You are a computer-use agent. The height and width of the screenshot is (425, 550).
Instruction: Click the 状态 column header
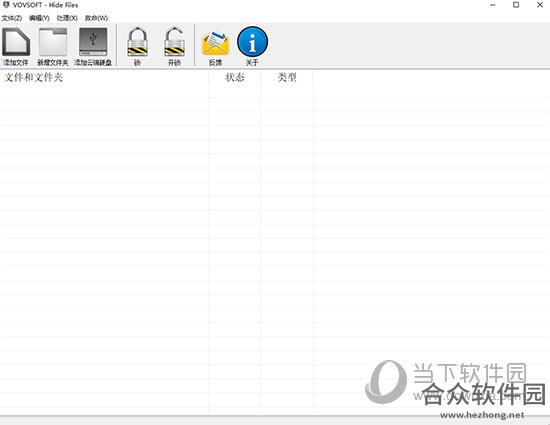235,77
